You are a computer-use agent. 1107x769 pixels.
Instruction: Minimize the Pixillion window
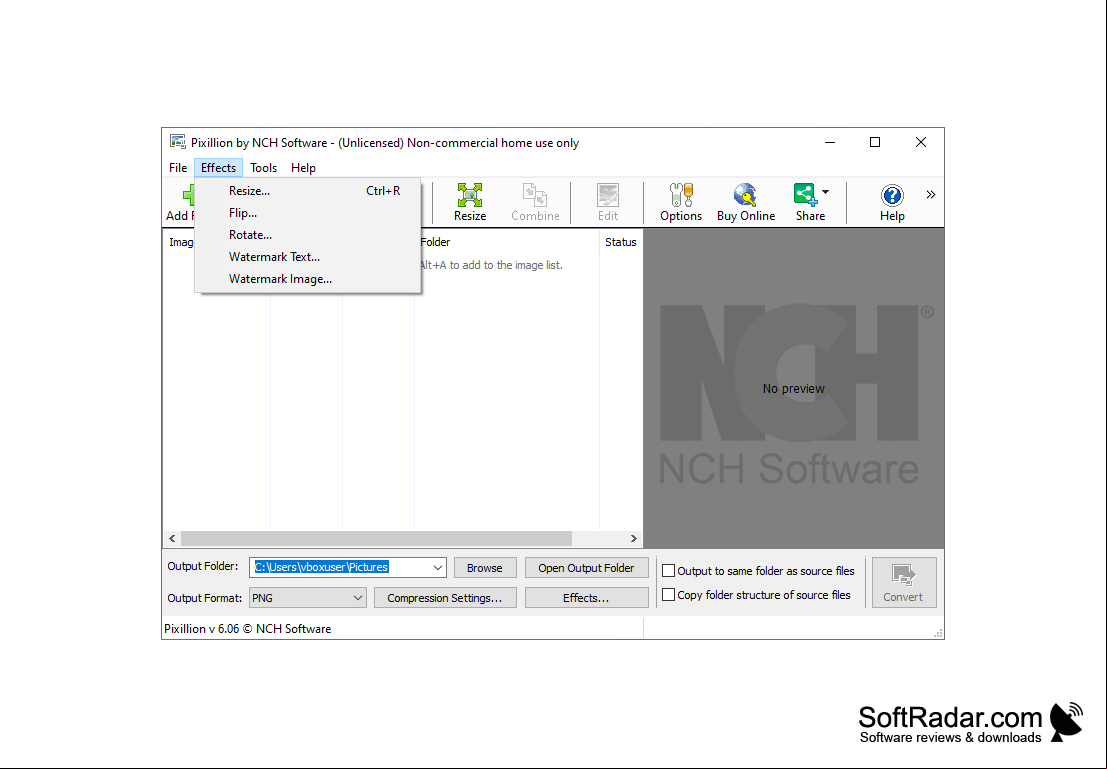point(830,142)
